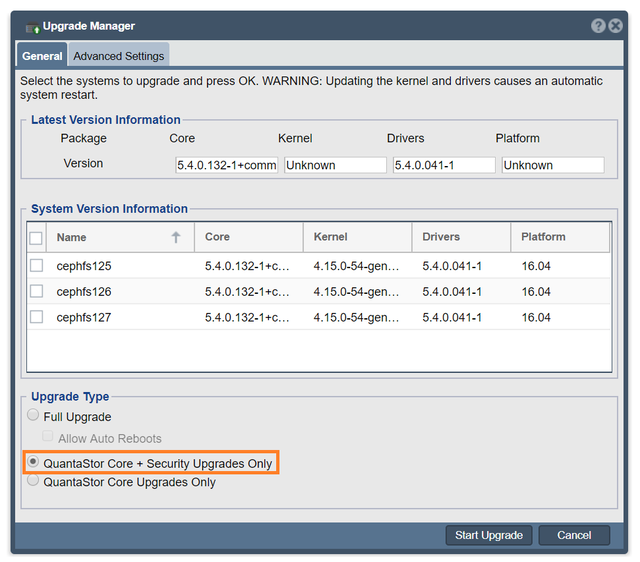
Task: Switch to the General tab
Action: pos(42,56)
